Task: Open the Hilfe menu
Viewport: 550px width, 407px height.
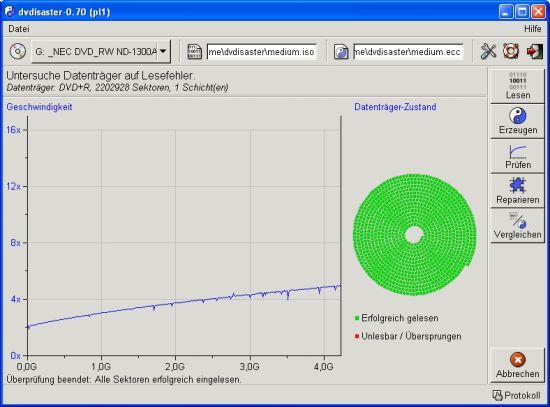Action: [x=532, y=29]
